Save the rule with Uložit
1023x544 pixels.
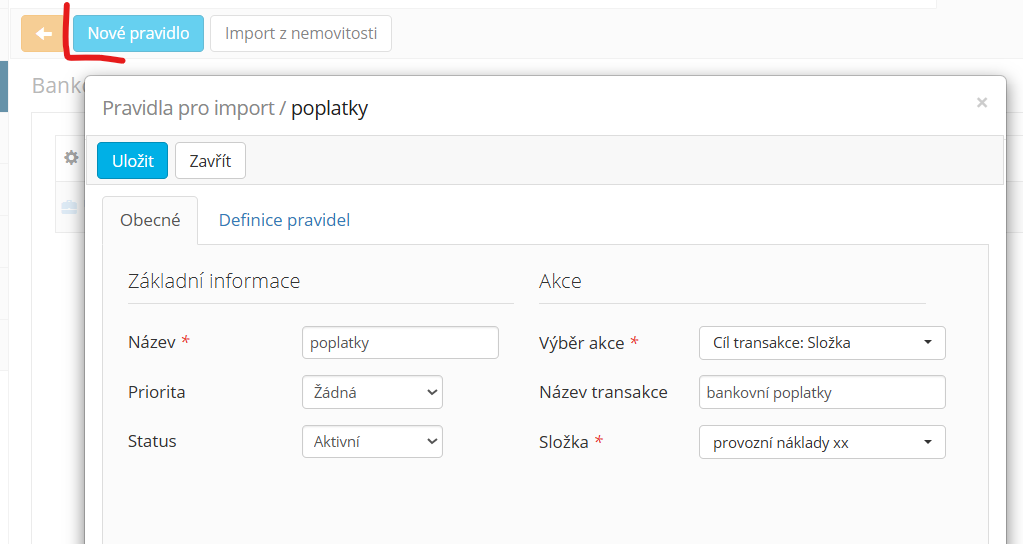coord(132,160)
